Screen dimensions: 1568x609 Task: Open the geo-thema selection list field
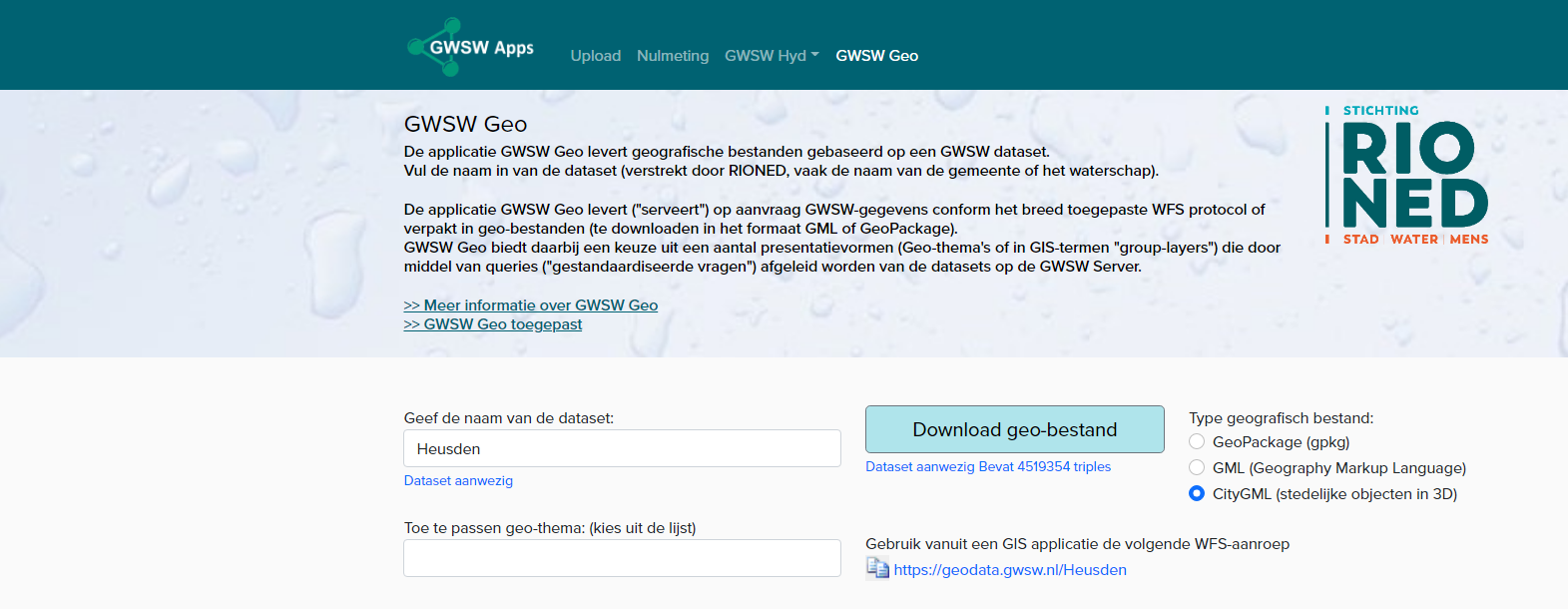[x=622, y=558]
